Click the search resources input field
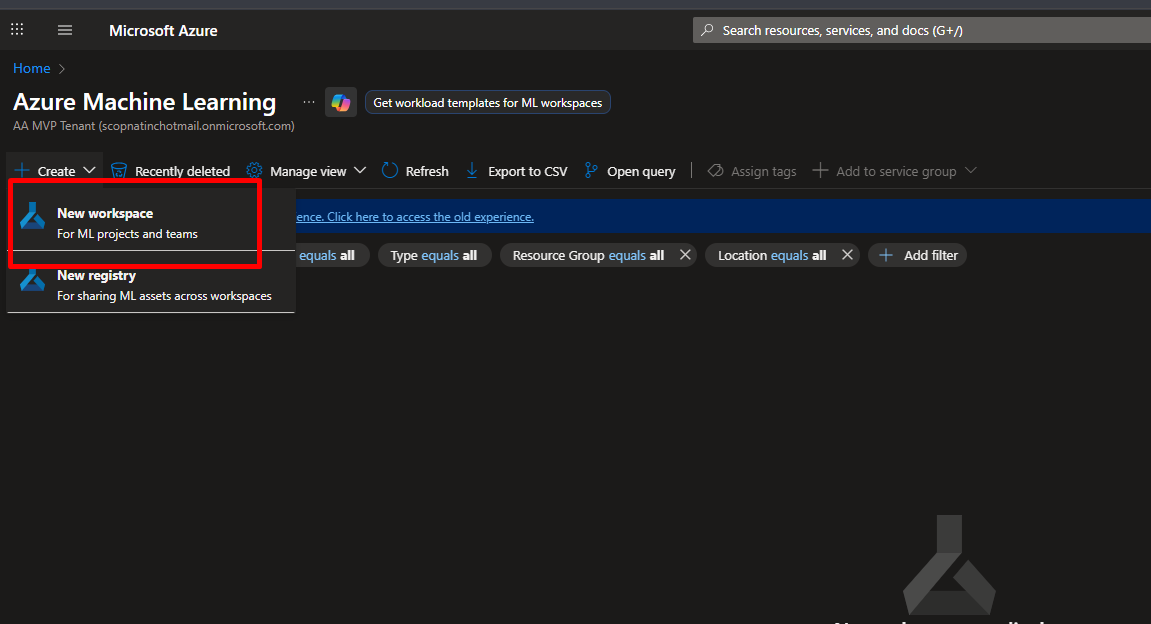1151x624 pixels. pyautogui.click(x=920, y=30)
